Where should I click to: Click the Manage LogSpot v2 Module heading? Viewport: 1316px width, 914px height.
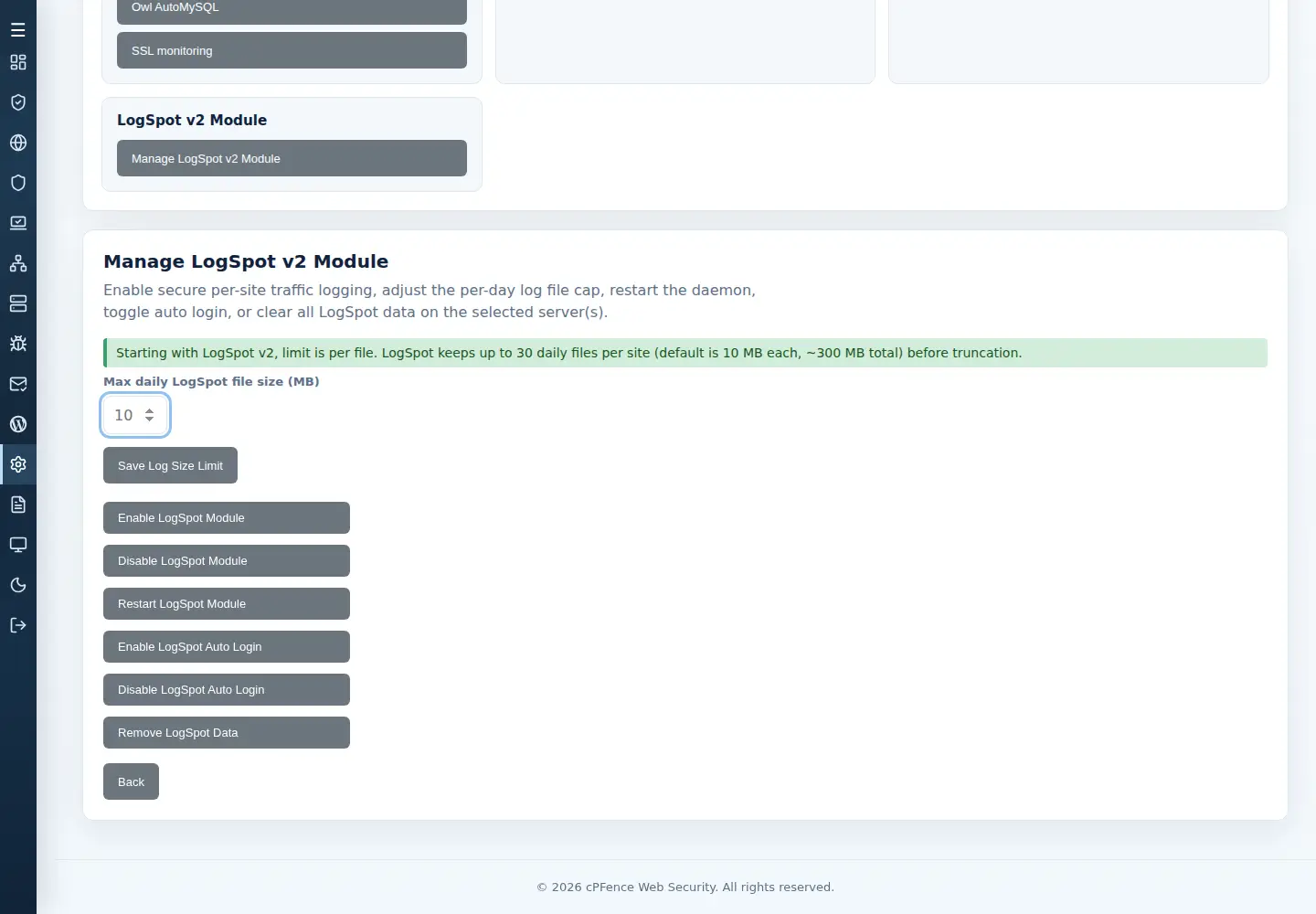pos(246,261)
